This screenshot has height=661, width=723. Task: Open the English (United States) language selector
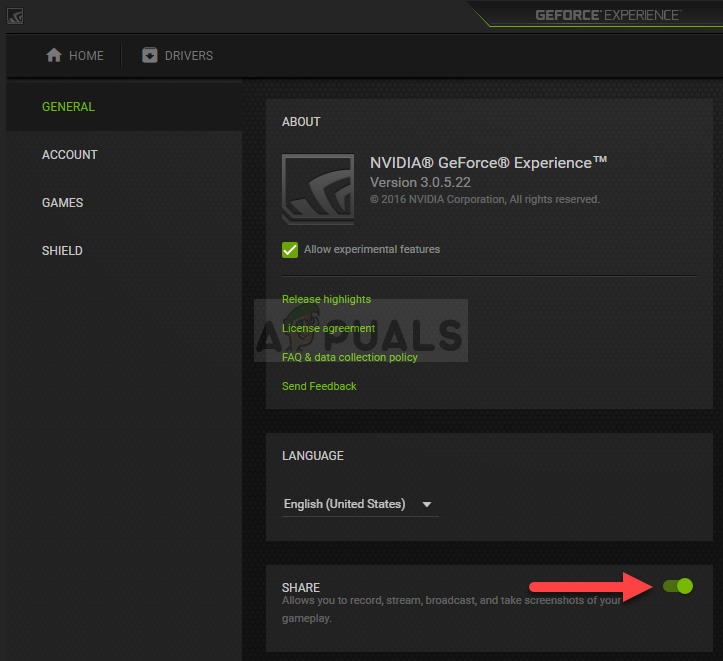[x=345, y=504]
